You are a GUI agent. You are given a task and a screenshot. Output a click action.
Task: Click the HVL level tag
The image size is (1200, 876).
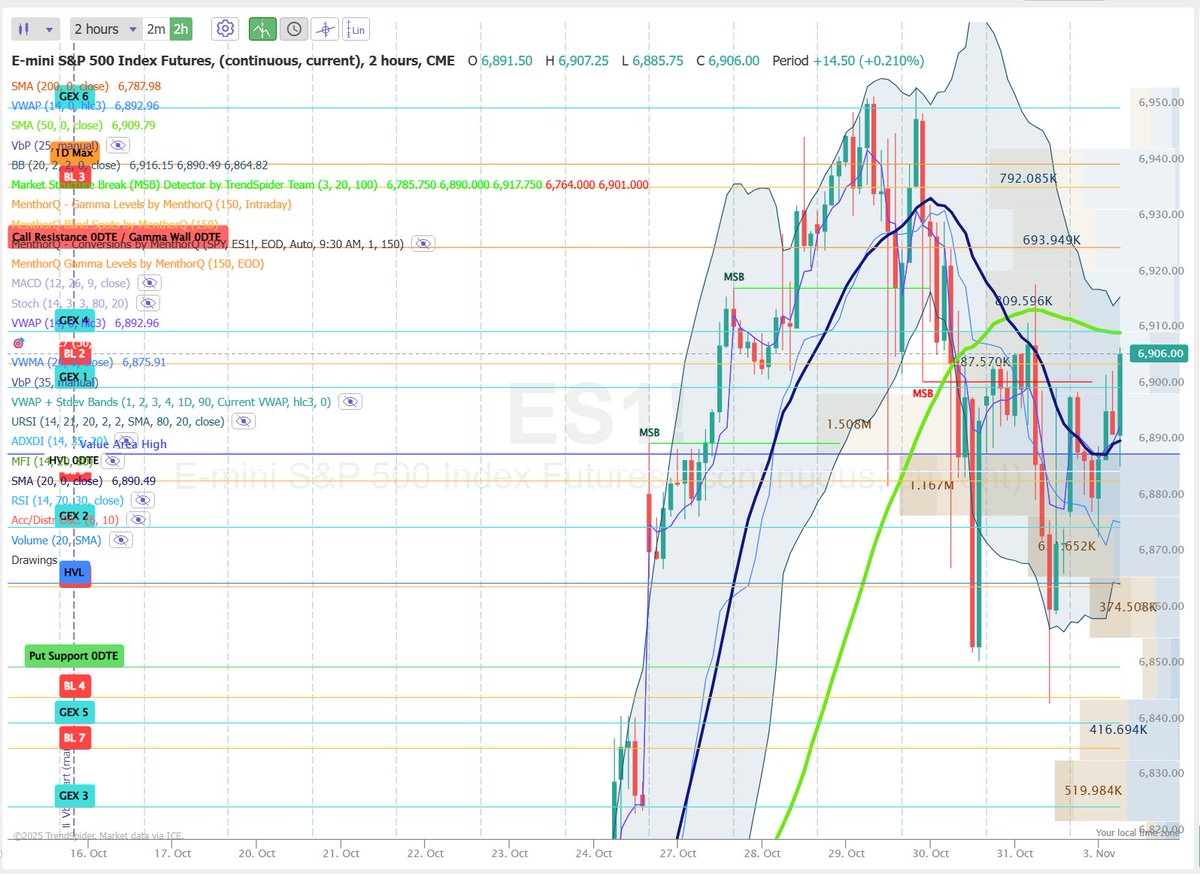click(75, 573)
